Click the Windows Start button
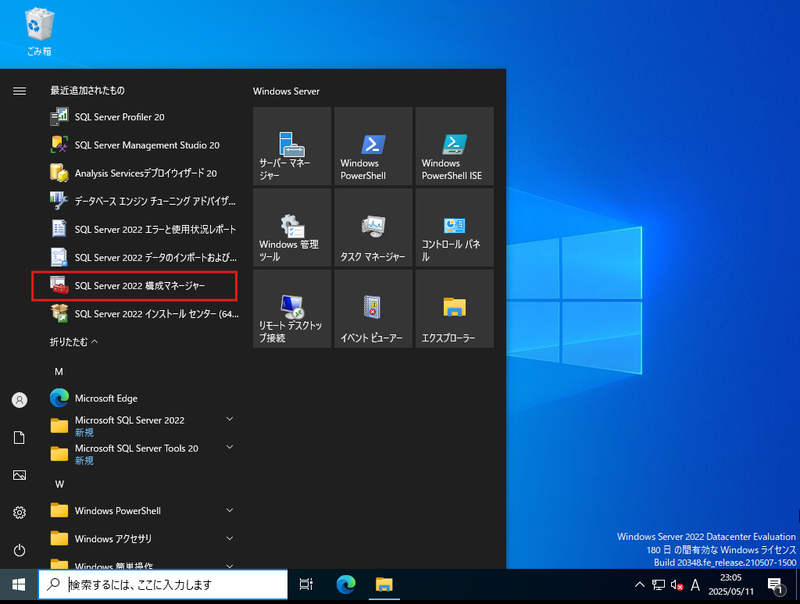The width and height of the screenshot is (800, 604). coord(19,585)
